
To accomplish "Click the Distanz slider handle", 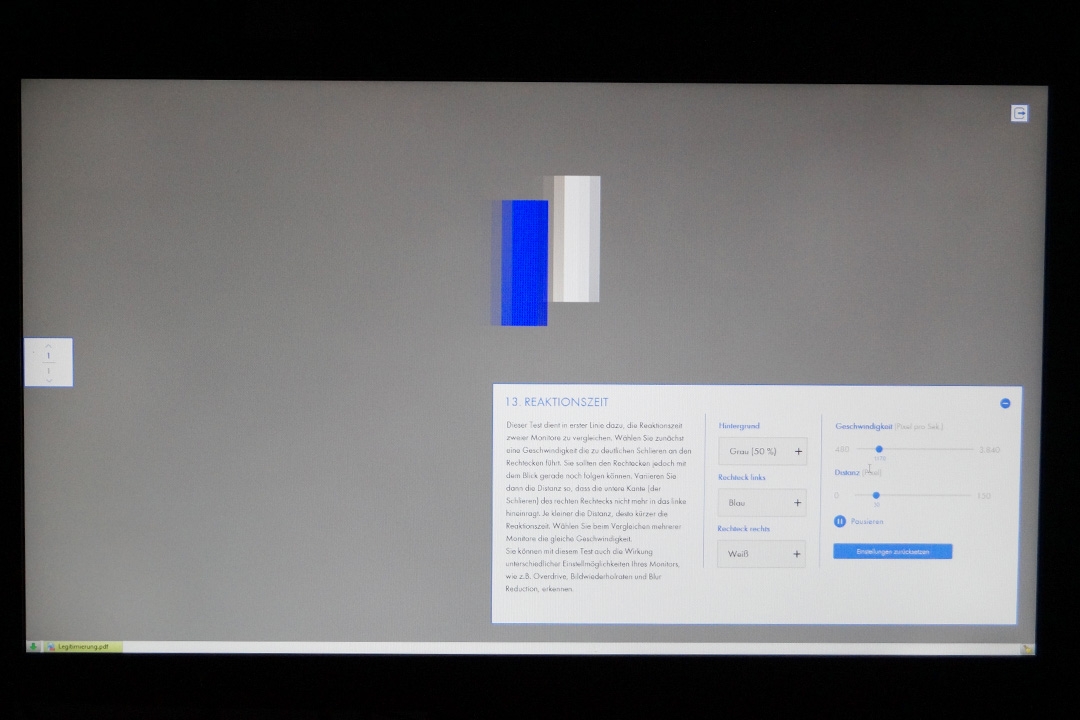I will click(x=876, y=495).
